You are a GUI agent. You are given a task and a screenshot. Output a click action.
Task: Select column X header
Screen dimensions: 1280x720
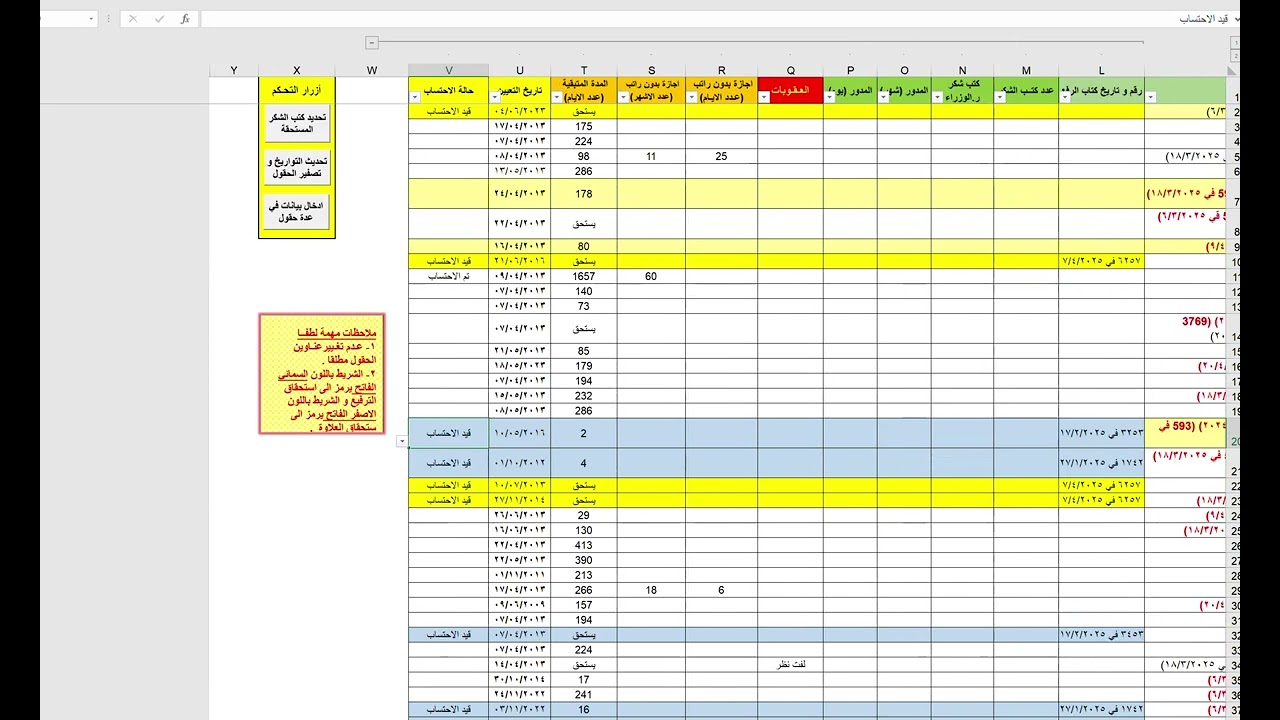[297, 70]
